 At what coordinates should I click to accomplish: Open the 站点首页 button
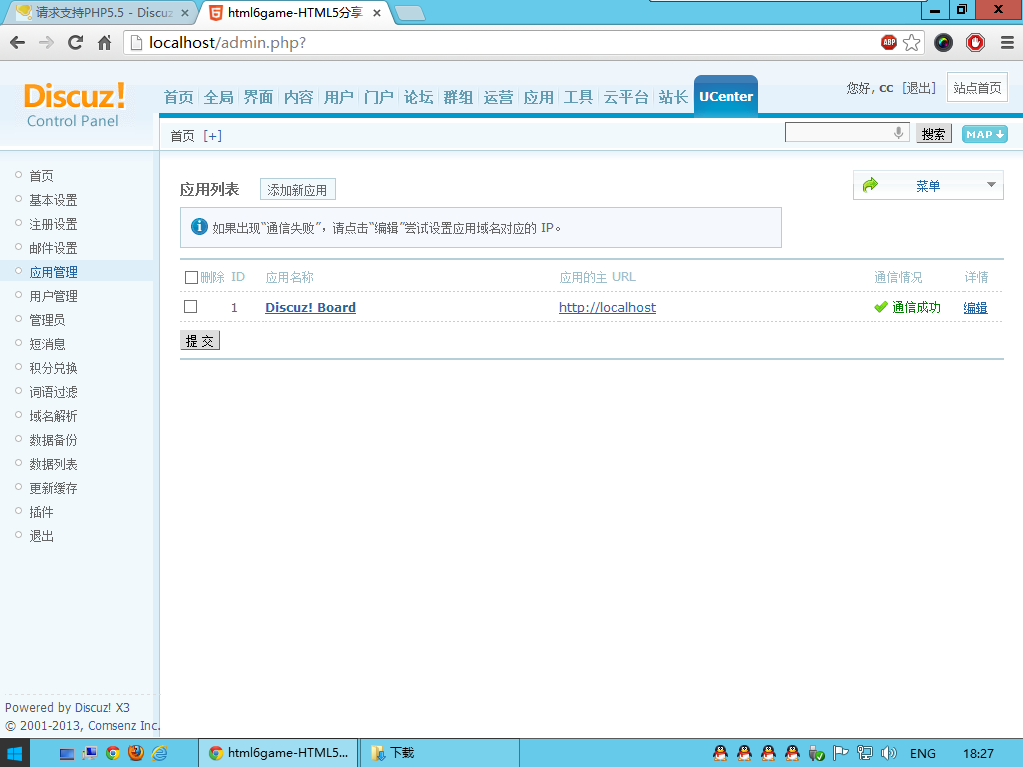[977, 88]
